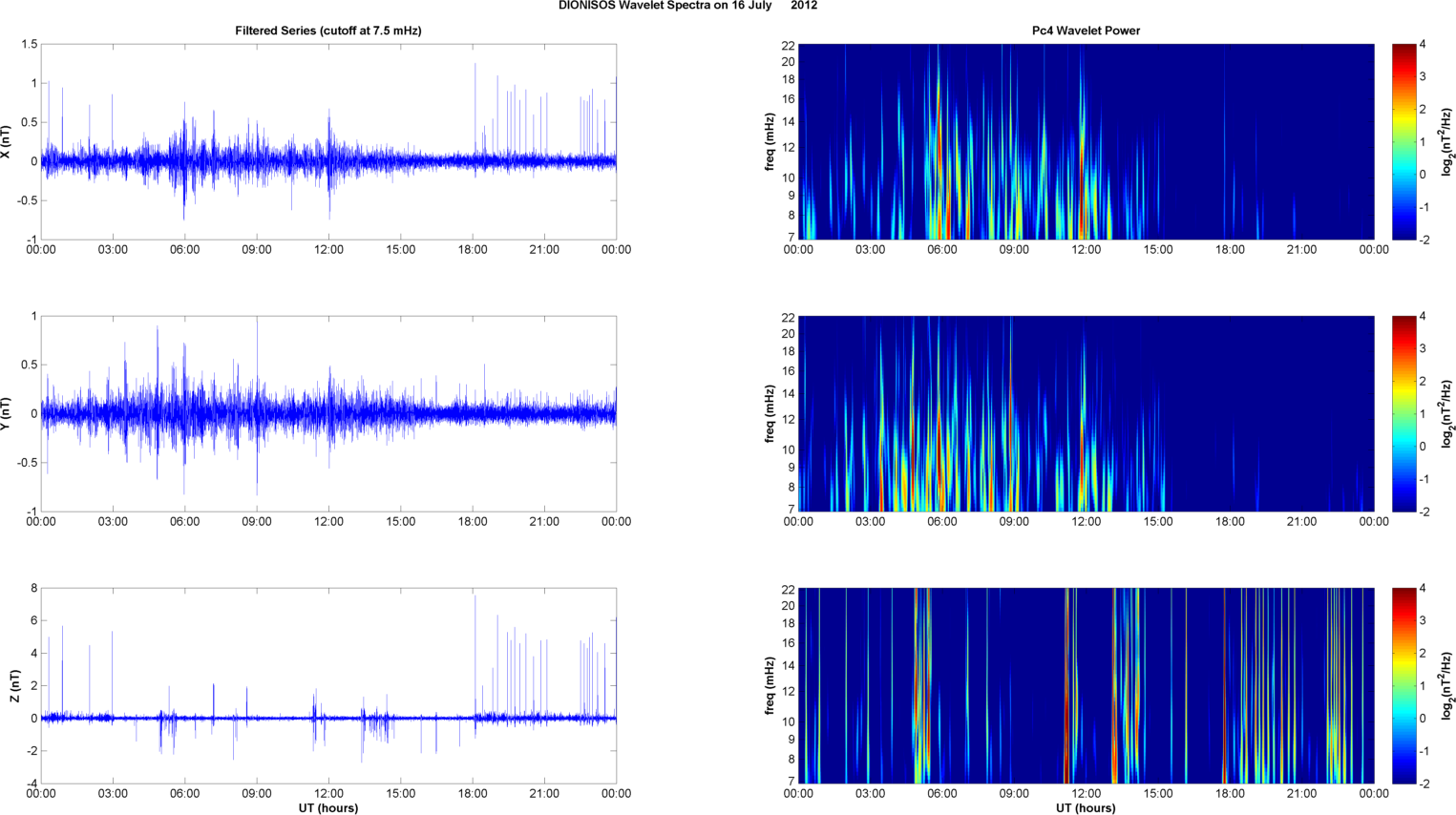Click inside the Y component time series plot
The width and height of the screenshot is (1456, 815).
[x=328, y=413]
